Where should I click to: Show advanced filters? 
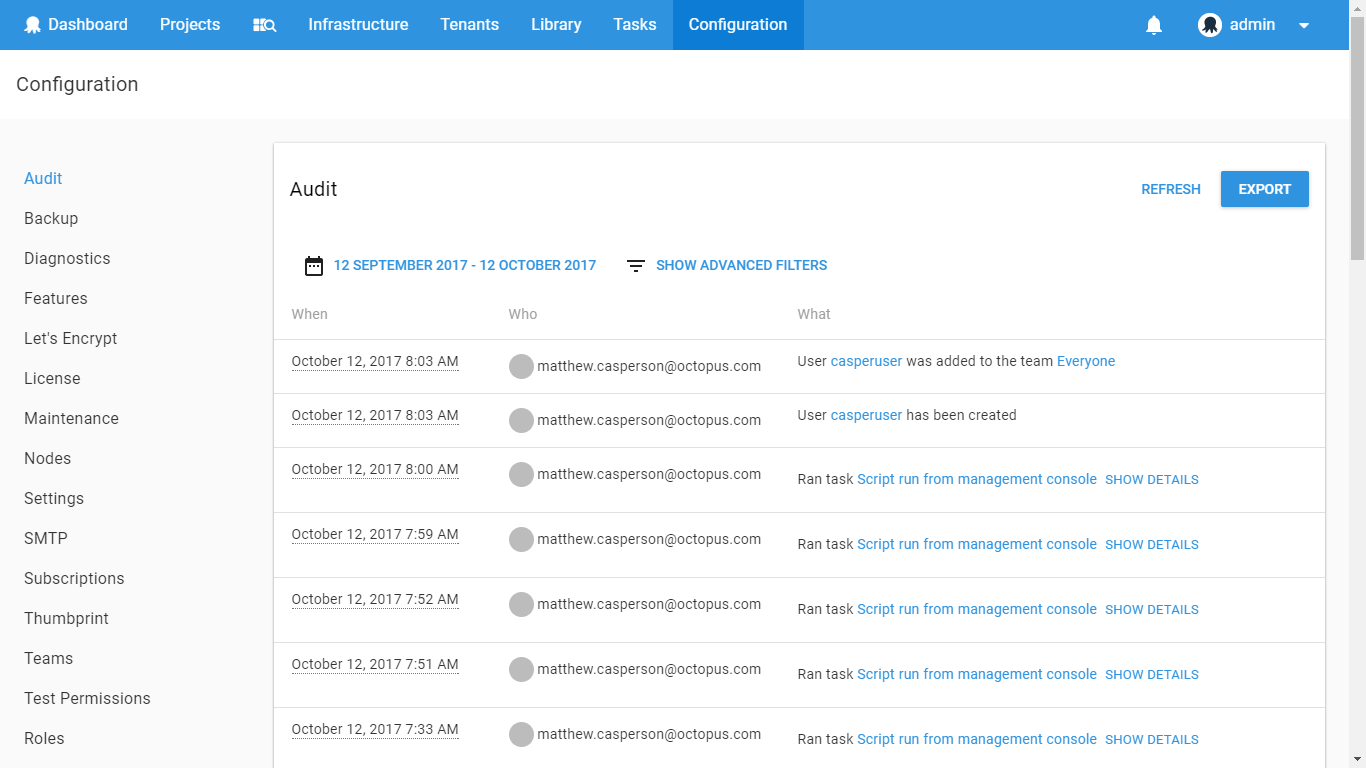[x=741, y=265]
